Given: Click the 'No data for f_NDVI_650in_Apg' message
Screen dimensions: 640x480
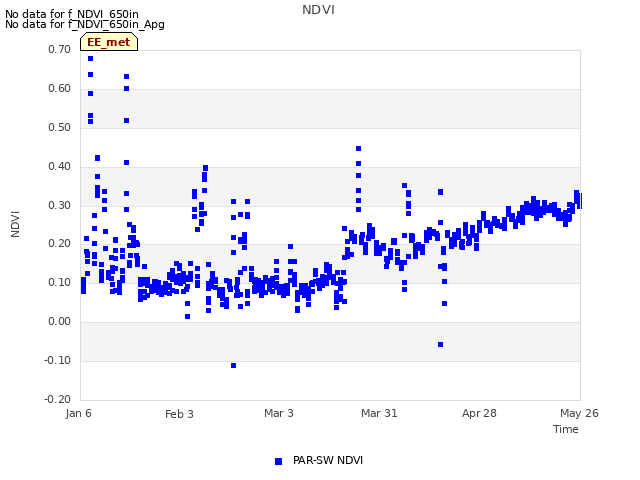Looking at the screenshot, I should [x=85, y=24].
